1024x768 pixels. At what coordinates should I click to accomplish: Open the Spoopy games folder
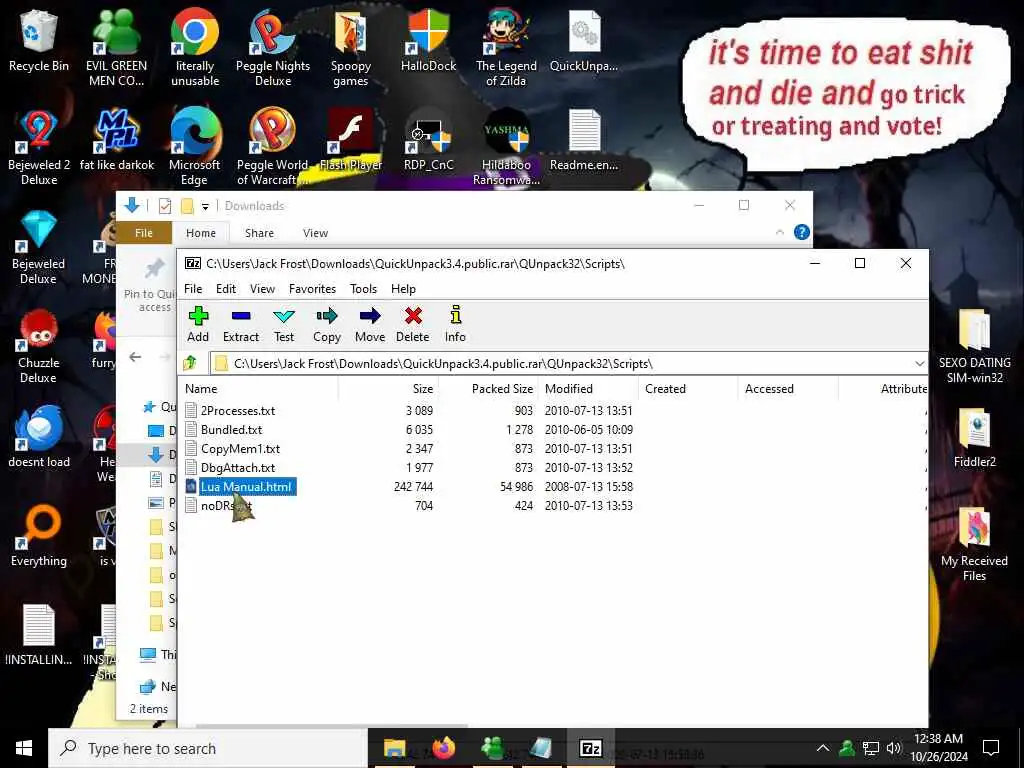351,48
